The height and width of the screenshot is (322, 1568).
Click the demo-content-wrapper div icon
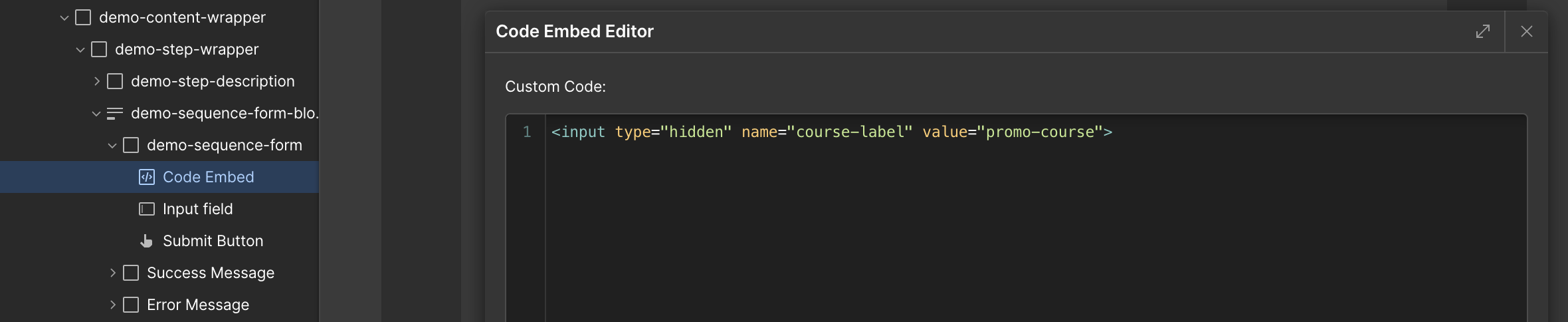83,17
